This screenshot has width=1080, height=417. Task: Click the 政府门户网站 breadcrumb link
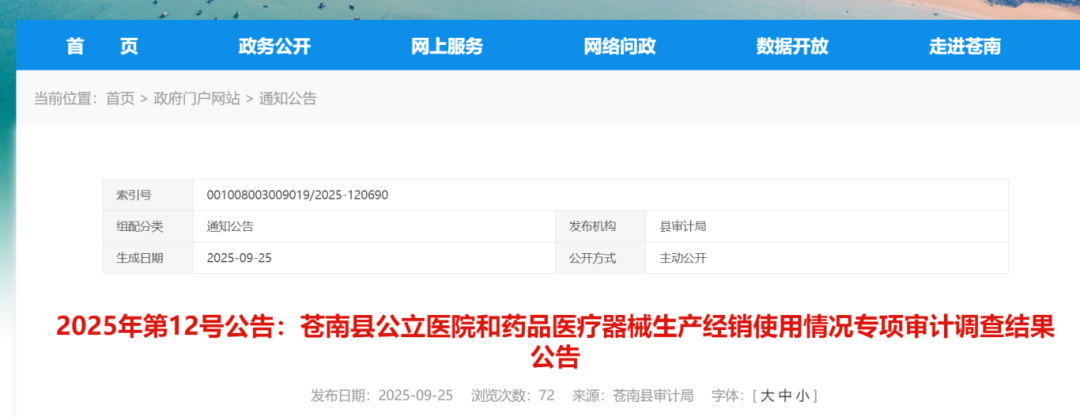pos(197,98)
